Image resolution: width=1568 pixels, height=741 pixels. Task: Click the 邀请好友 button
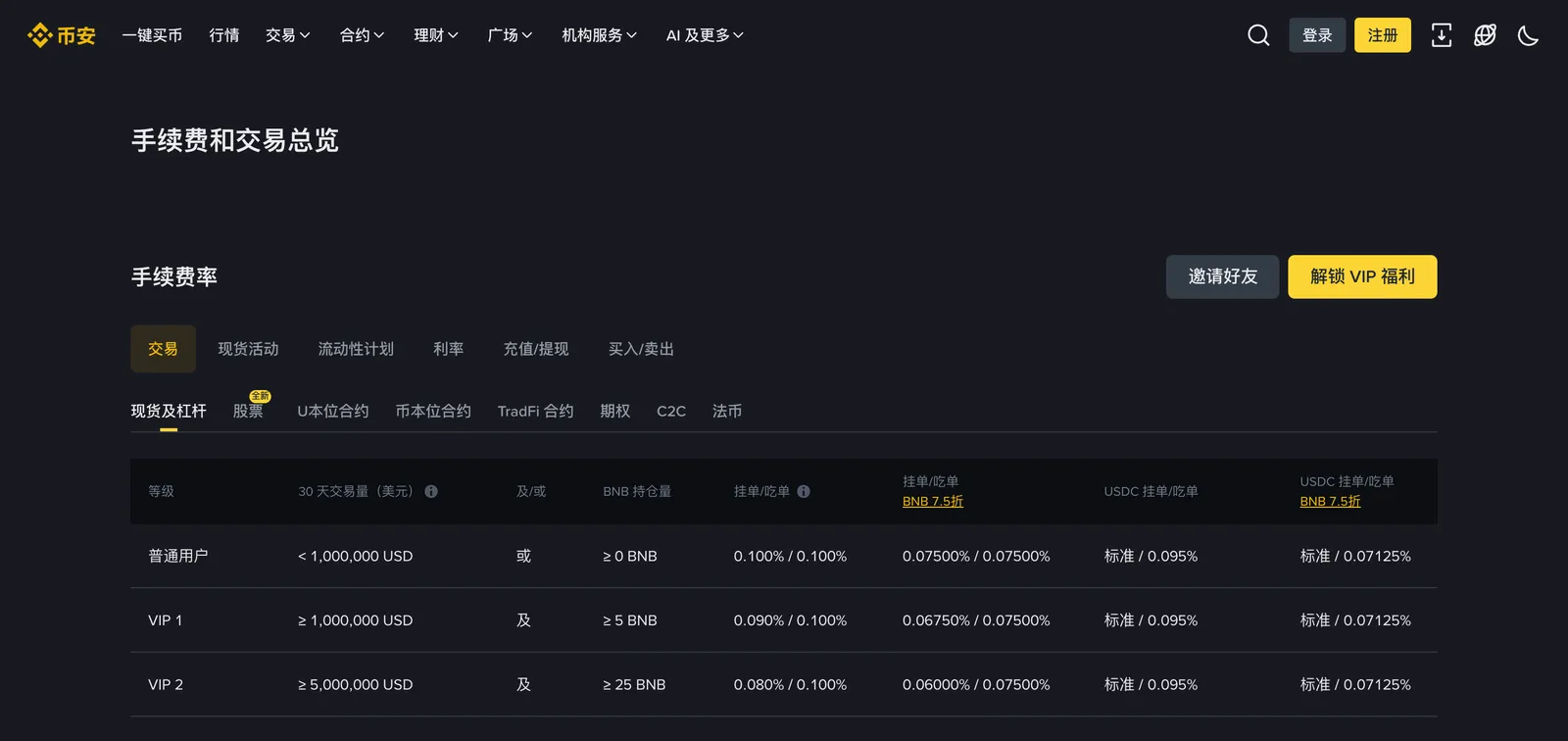1223,276
